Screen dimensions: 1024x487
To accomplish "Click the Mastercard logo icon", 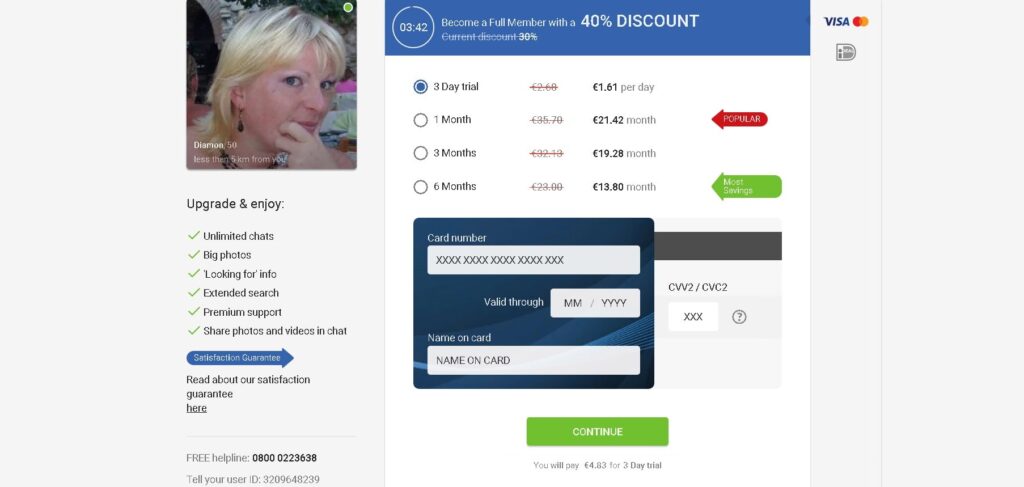I will tap(861, 22).
